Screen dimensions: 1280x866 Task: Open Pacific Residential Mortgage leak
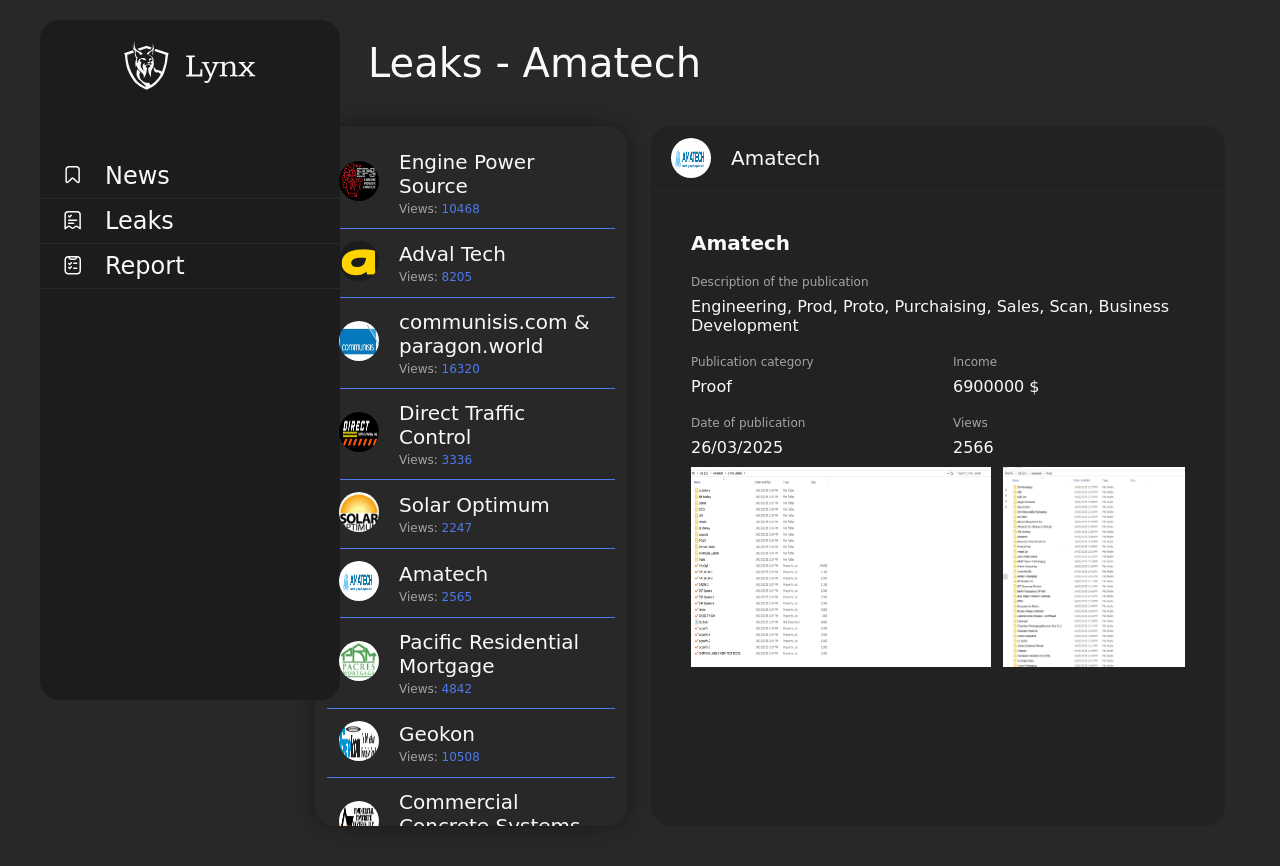pos(471,663)
